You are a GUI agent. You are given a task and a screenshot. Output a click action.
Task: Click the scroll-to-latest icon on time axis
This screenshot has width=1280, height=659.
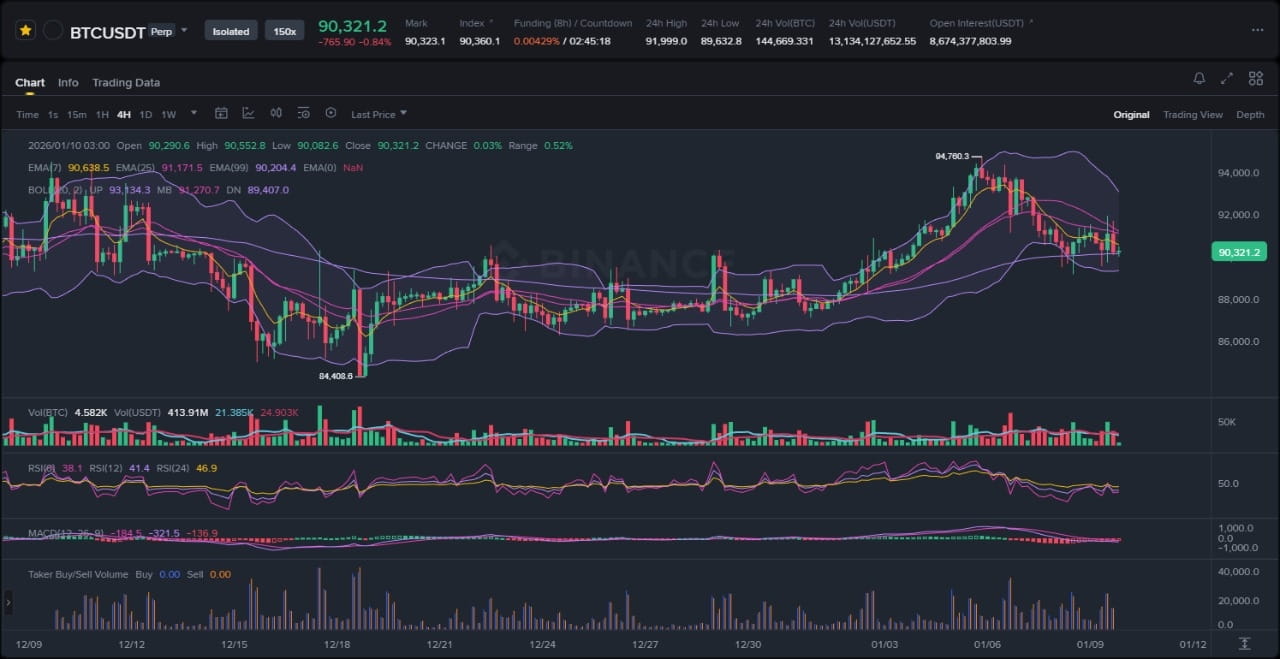(1244, 644)
